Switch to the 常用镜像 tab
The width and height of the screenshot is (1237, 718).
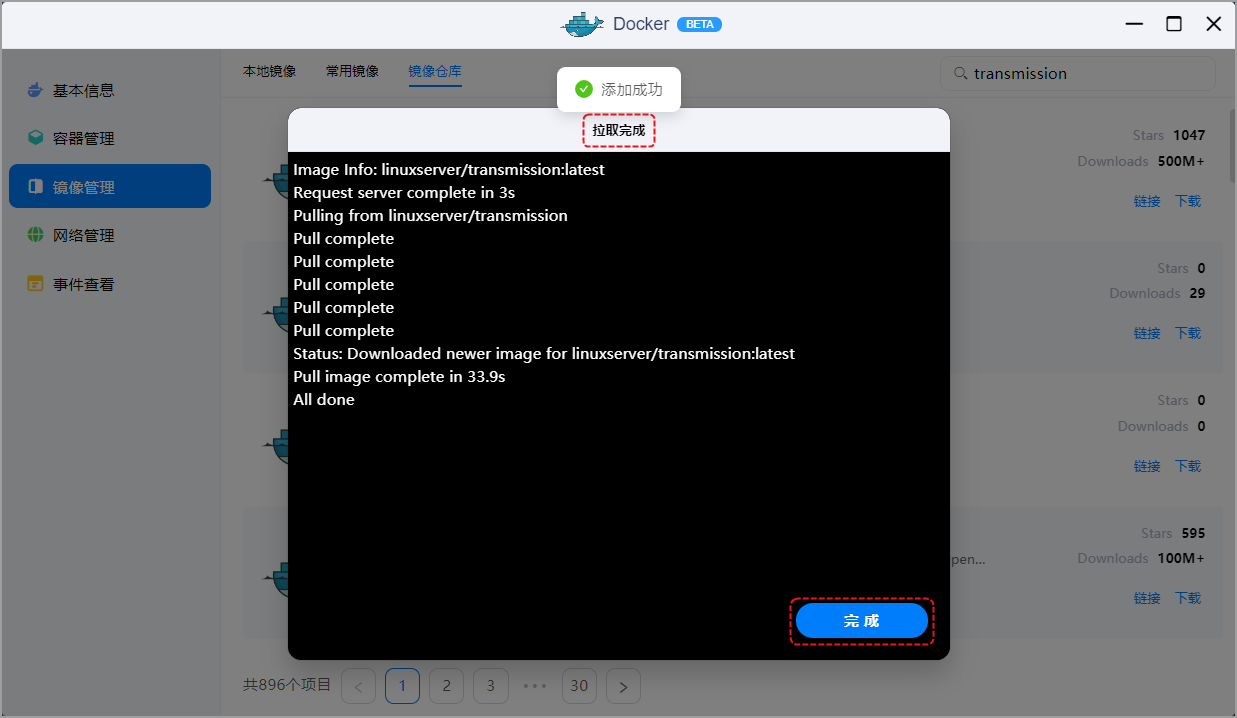point(351,71)
